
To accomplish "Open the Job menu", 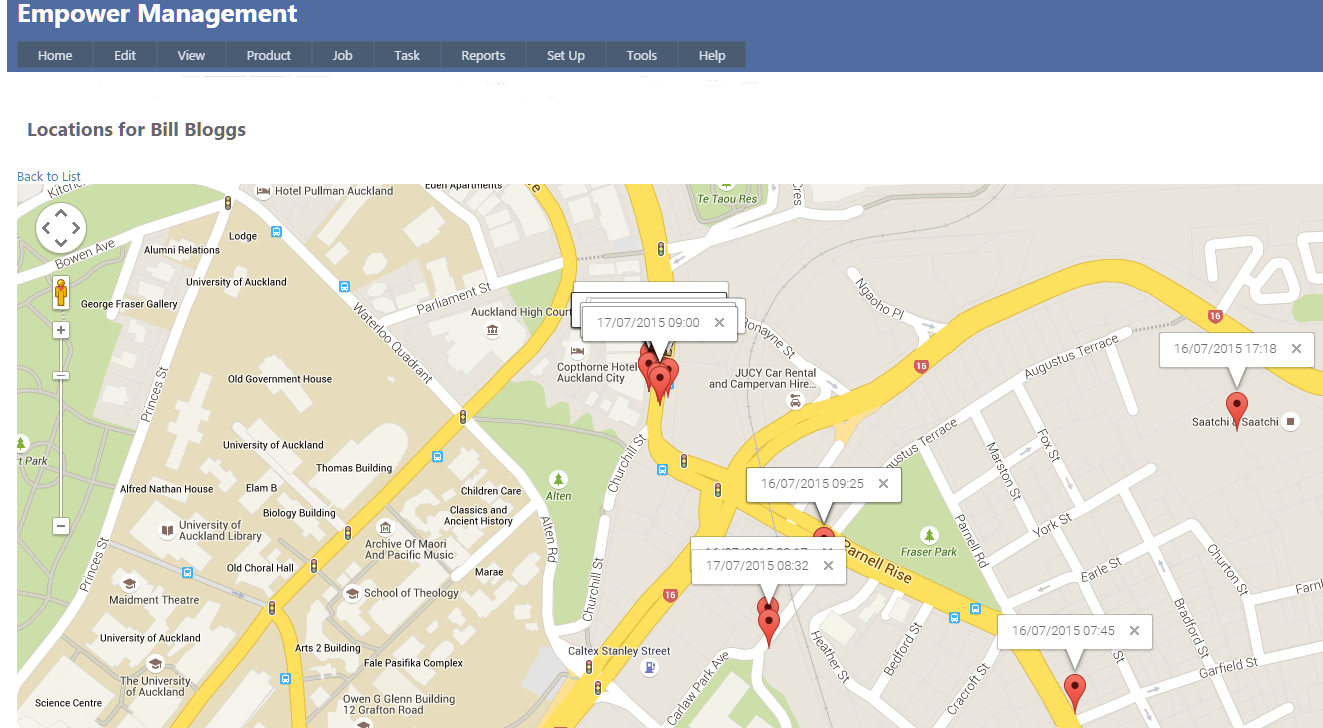I will click(342, 56).
